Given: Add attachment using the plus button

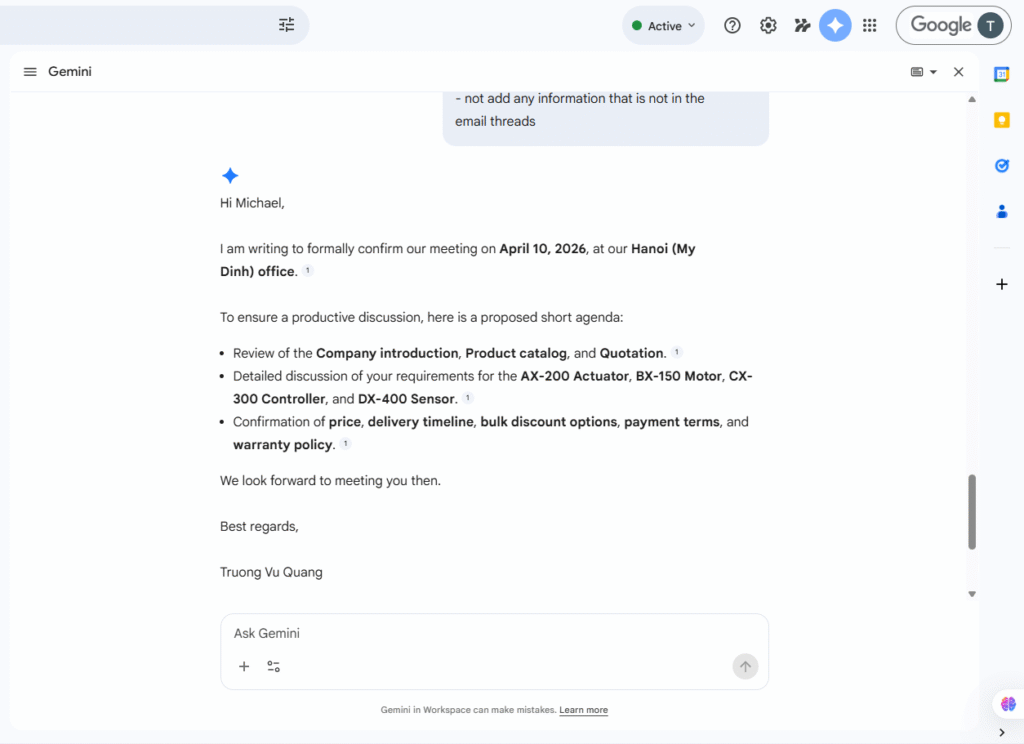Looking at the screenshot, I should pyautogui.click(x=244, y=667).
